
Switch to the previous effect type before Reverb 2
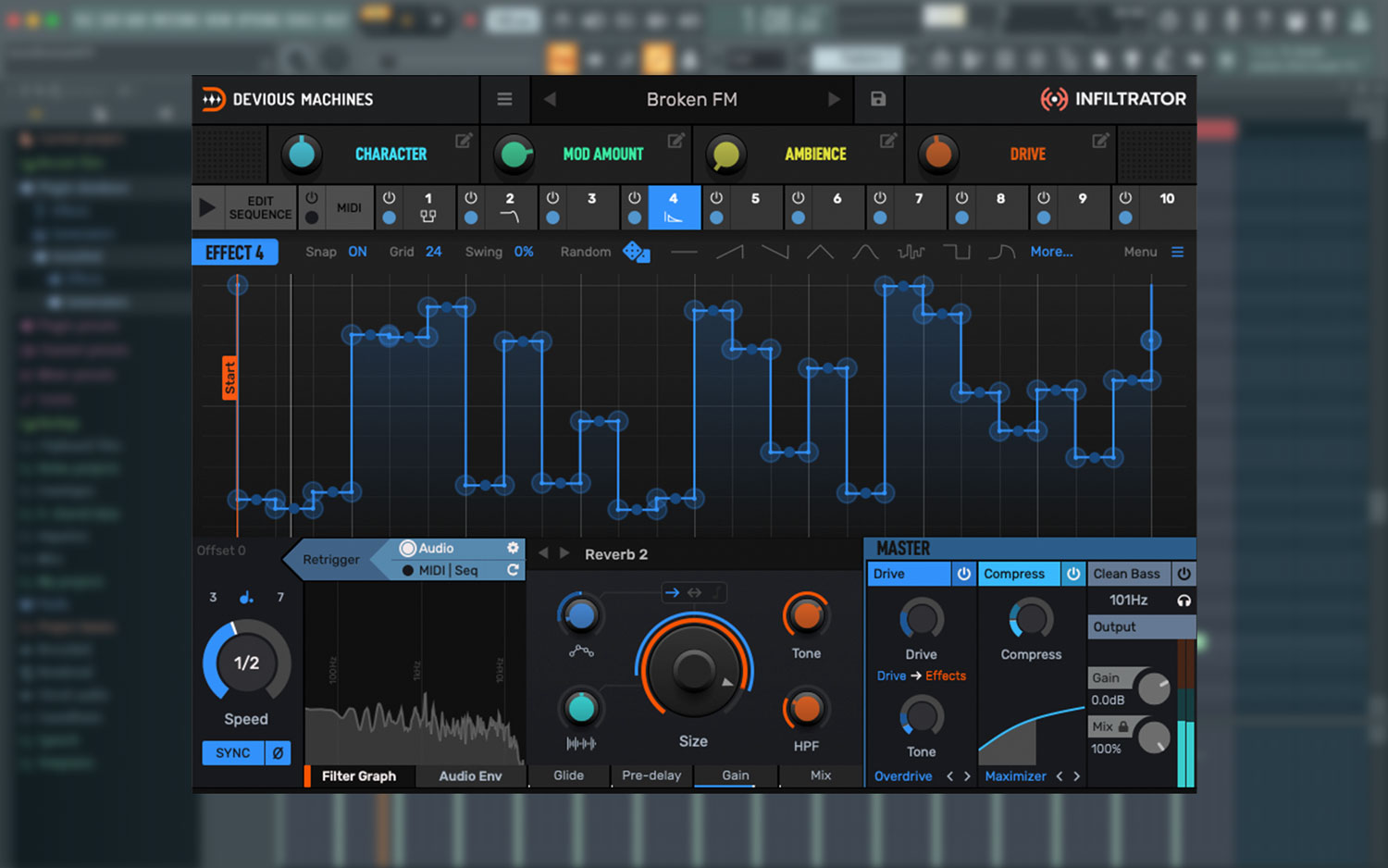[543, 553]
